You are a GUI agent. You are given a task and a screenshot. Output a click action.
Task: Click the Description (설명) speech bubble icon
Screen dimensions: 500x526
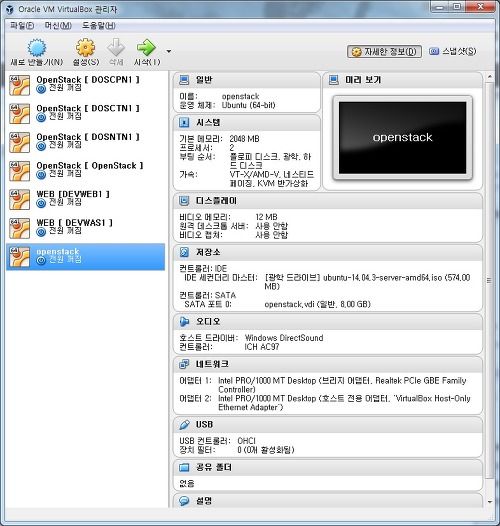point(184,501)
